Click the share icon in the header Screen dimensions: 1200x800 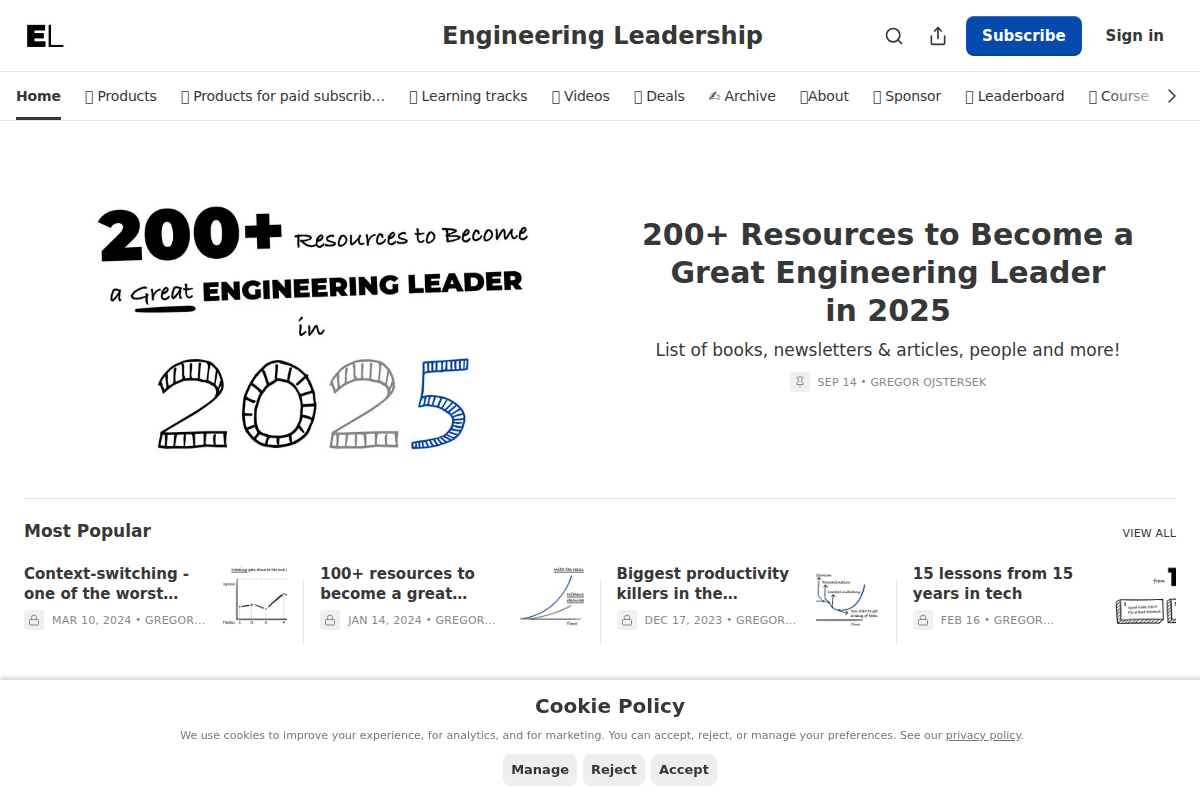[x=937, y=35]
